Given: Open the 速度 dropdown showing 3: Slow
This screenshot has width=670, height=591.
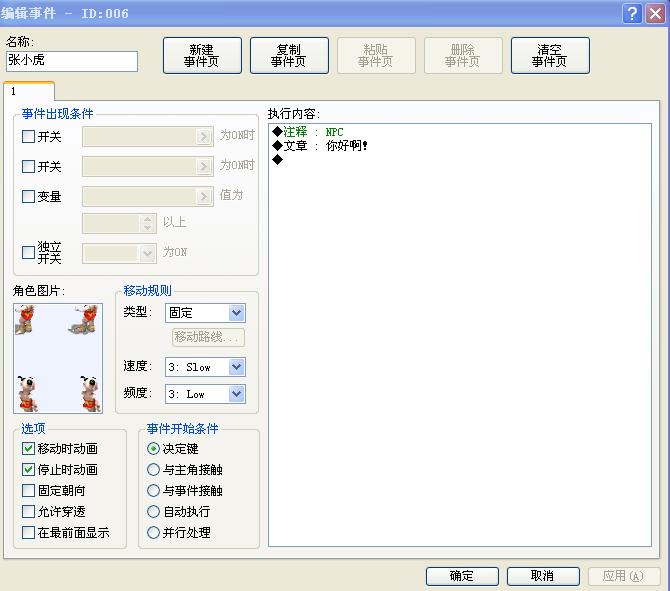Looking at the screenshot, I should (x=205, y=367).
